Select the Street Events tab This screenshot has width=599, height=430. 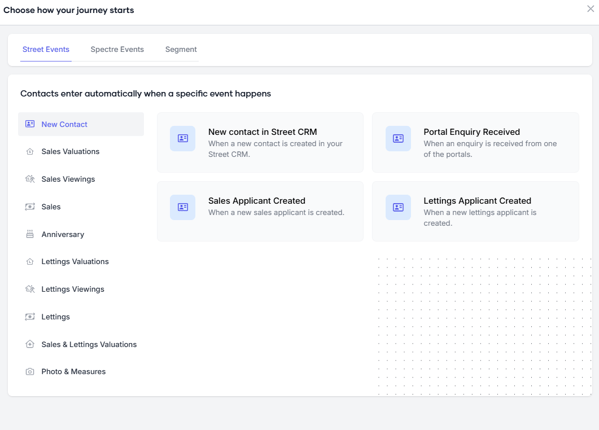pyautogui.click(x=46, y=49)
